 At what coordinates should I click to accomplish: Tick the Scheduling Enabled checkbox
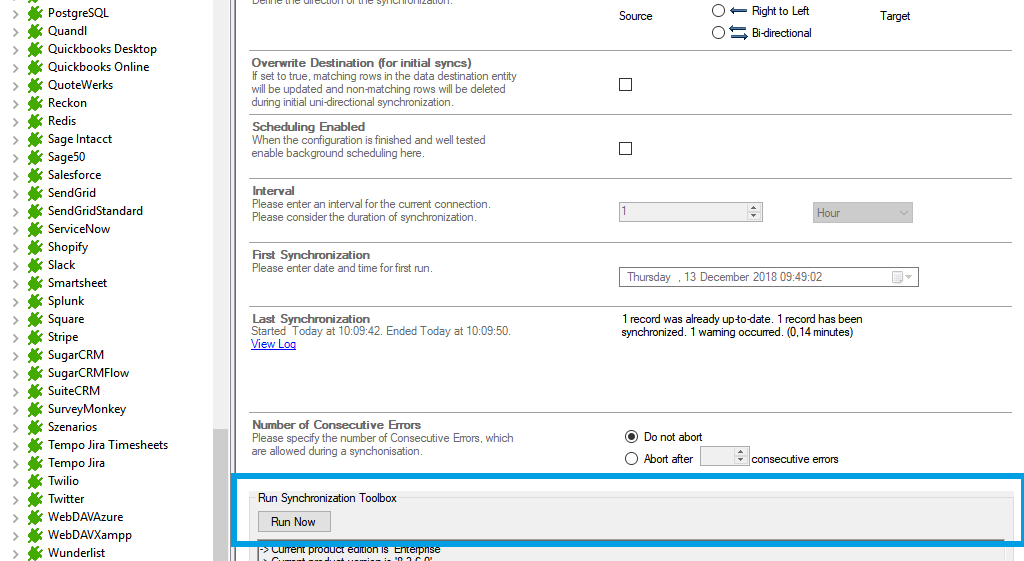(626, 149)
